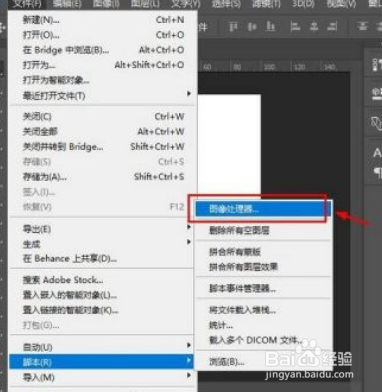Open the Paragraph panel pilcrow icon

coord(377,172)
